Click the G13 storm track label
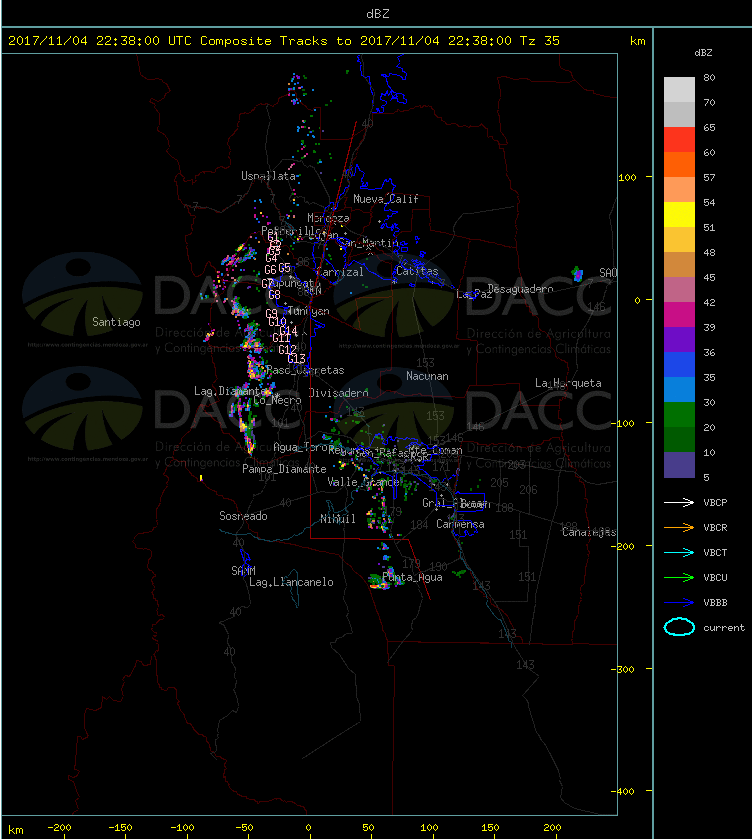The image size is (752, 839). (296, 359)
